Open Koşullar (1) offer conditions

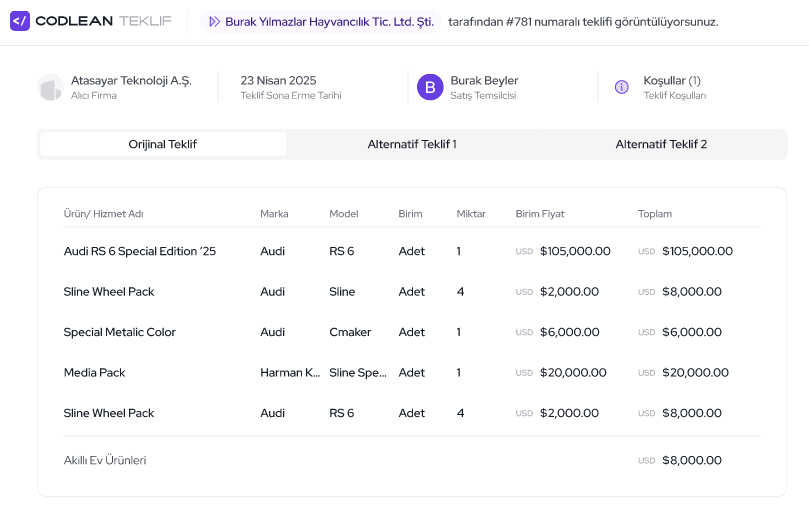pos(672,81)
